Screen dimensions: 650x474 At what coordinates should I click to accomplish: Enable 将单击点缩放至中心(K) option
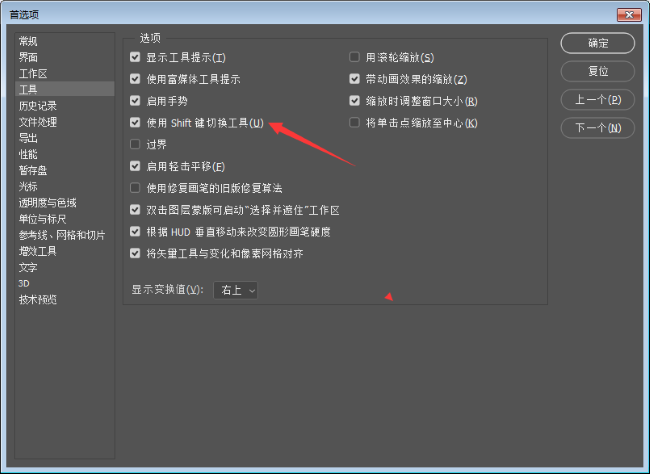(354, 122)
